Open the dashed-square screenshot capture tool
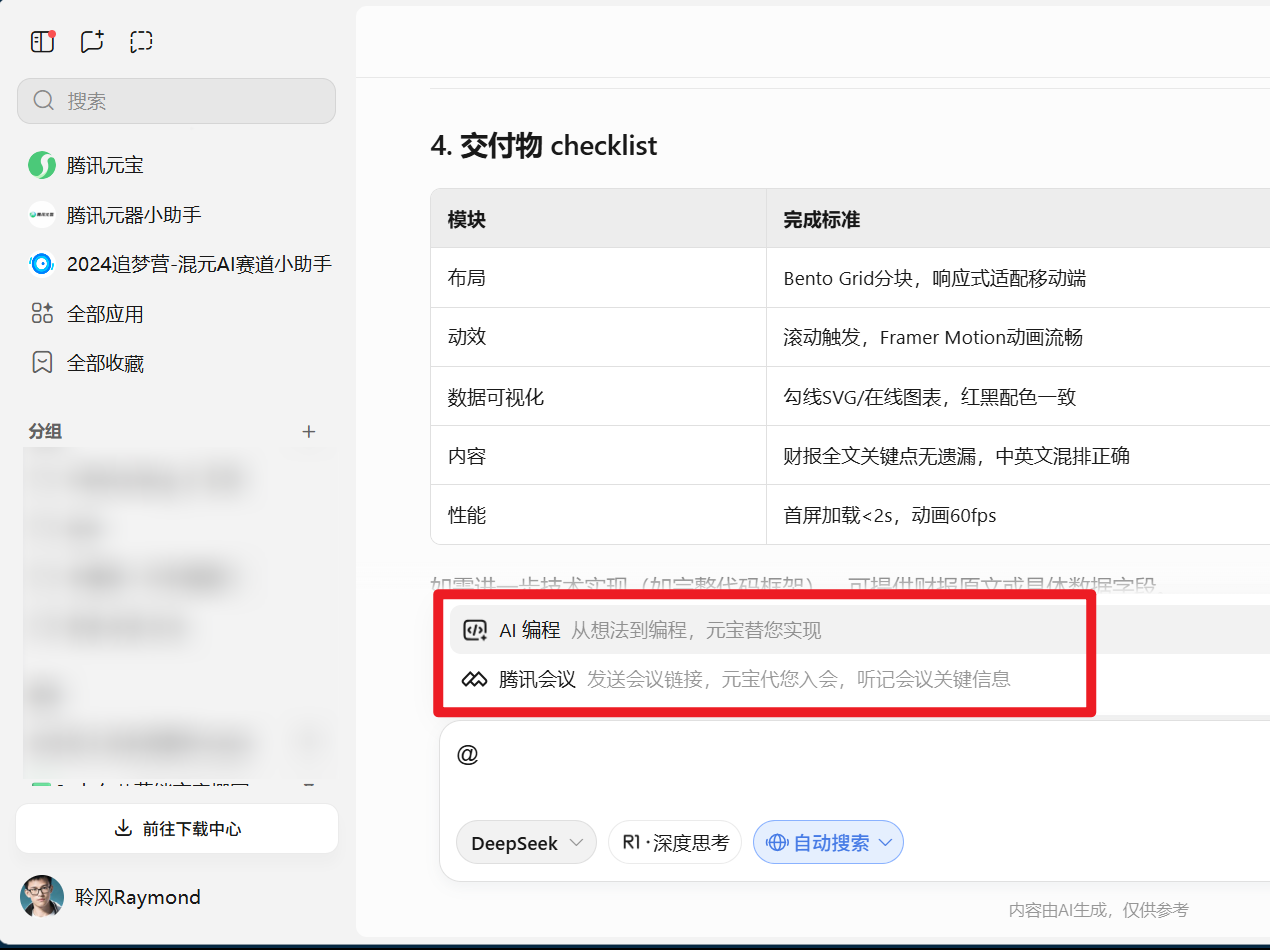The image size is (1270, 950). click(x=141, y=41)
